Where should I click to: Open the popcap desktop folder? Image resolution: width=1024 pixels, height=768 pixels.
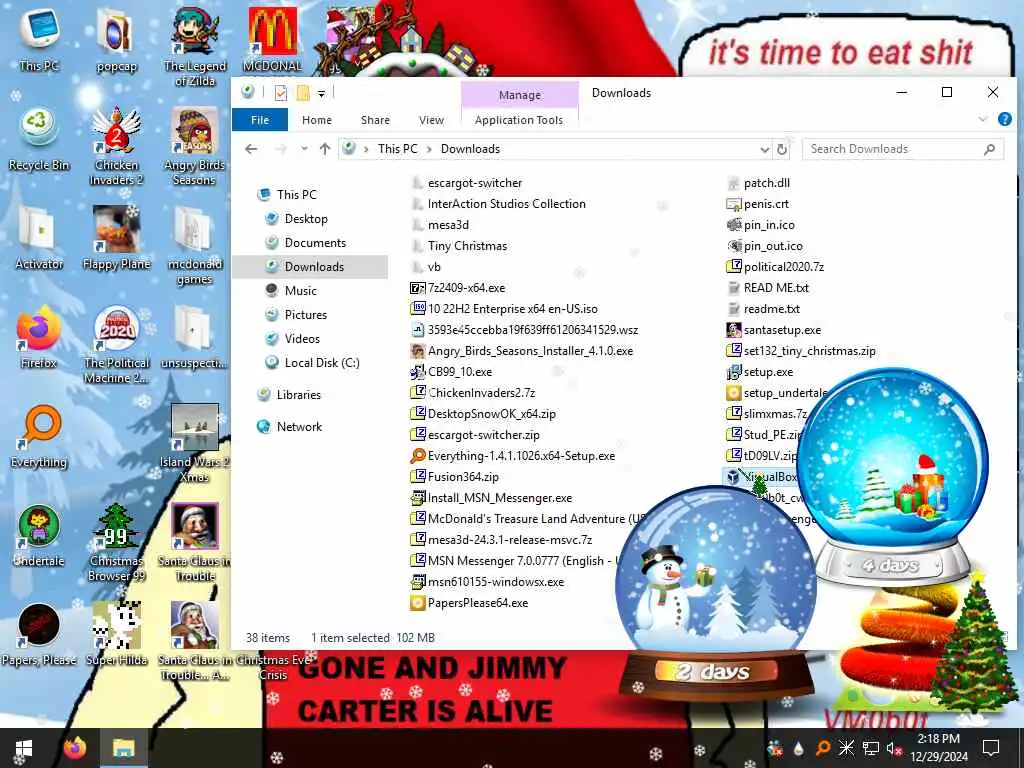(116, 39)
